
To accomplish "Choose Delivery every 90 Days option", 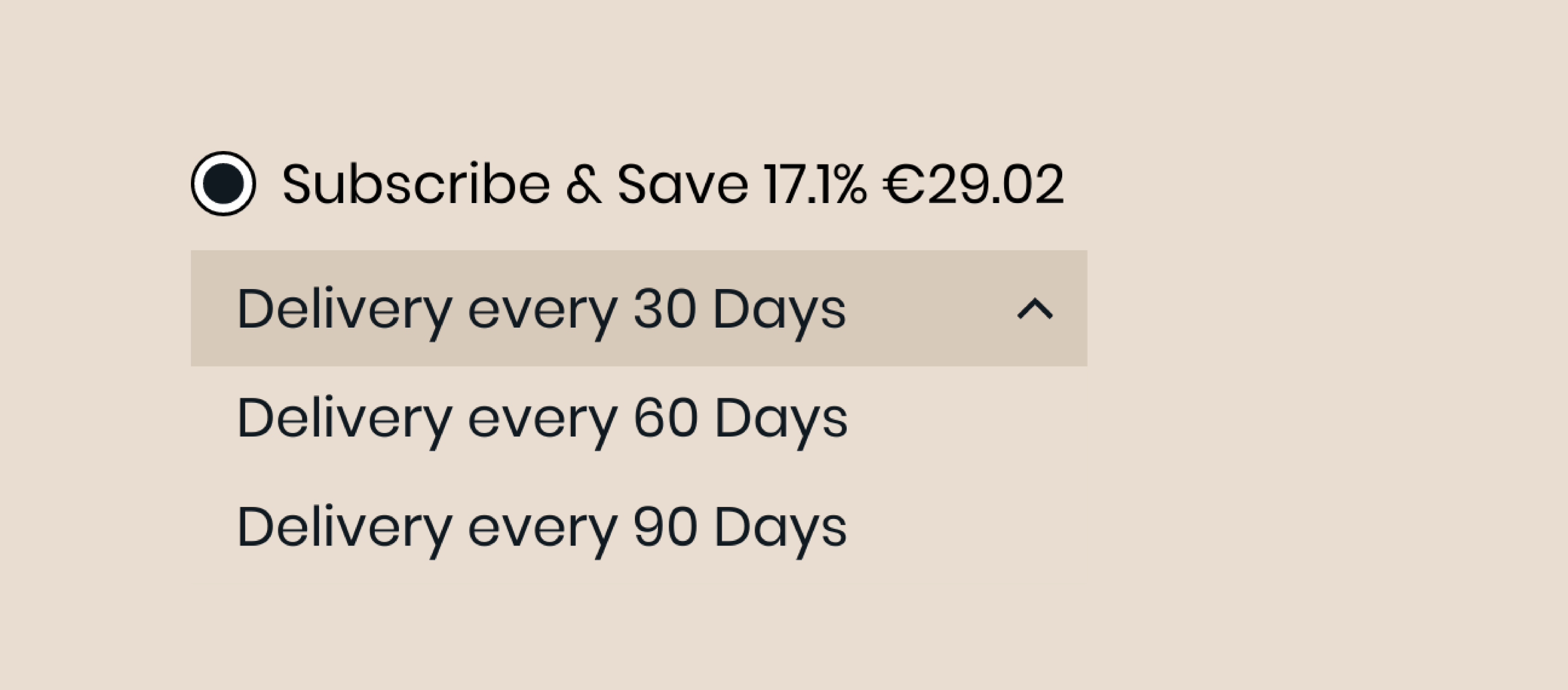I will click(x=542, y=527).
